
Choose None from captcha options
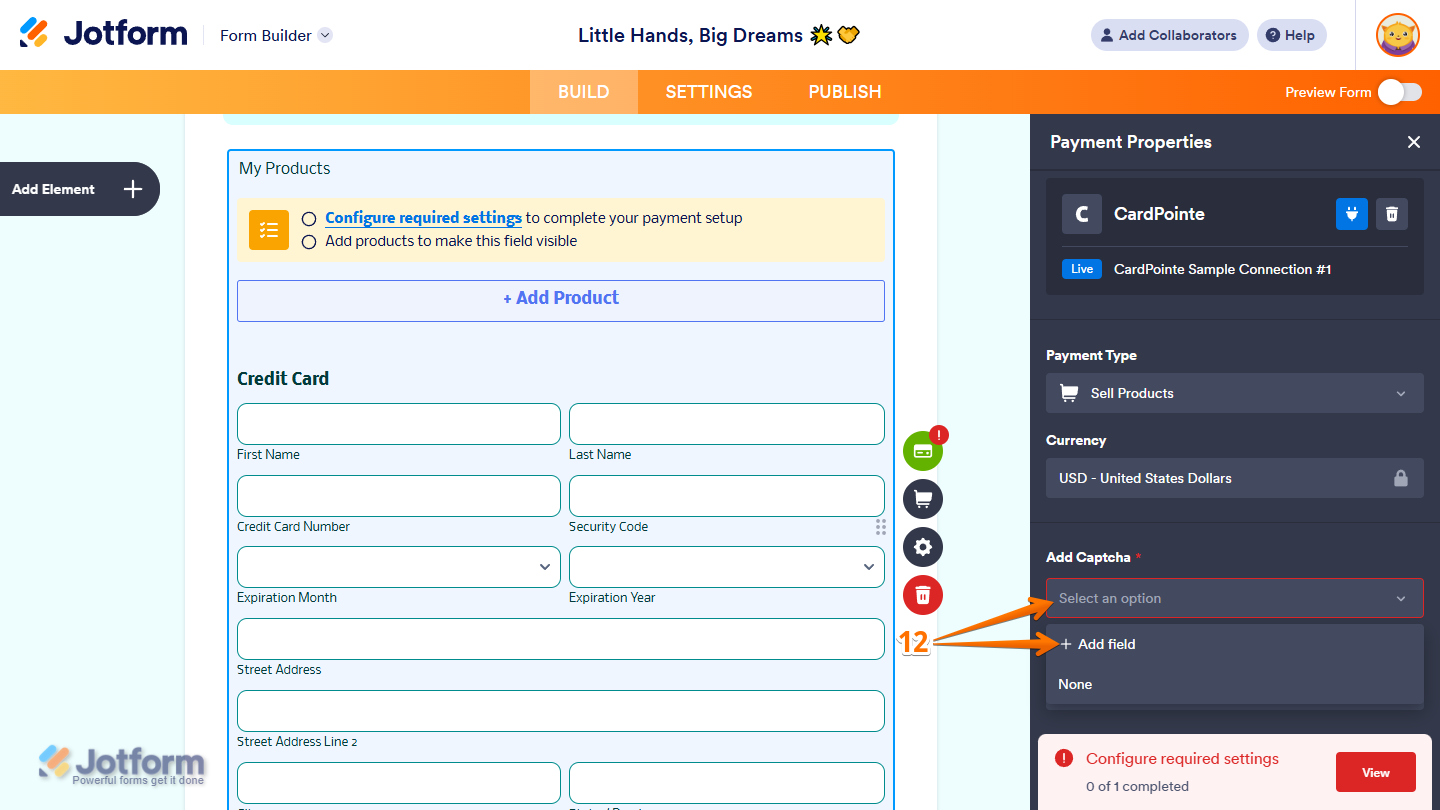[1235, 684]
